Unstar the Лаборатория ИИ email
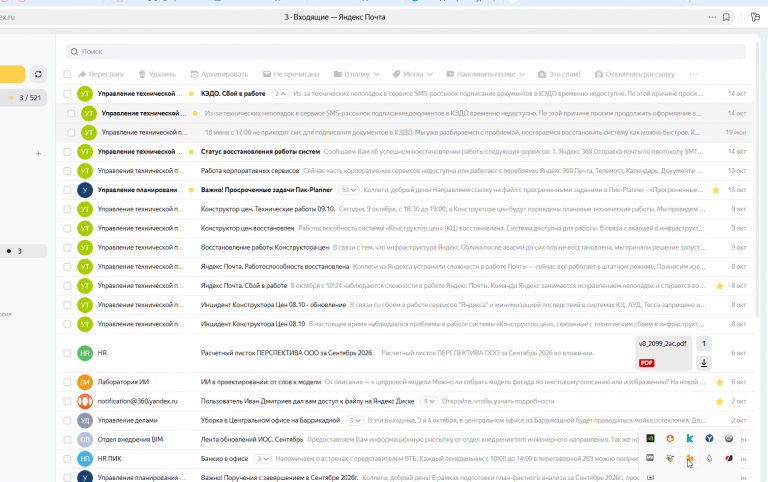Screen dimensions: 768x482 (x=720, y=382)
